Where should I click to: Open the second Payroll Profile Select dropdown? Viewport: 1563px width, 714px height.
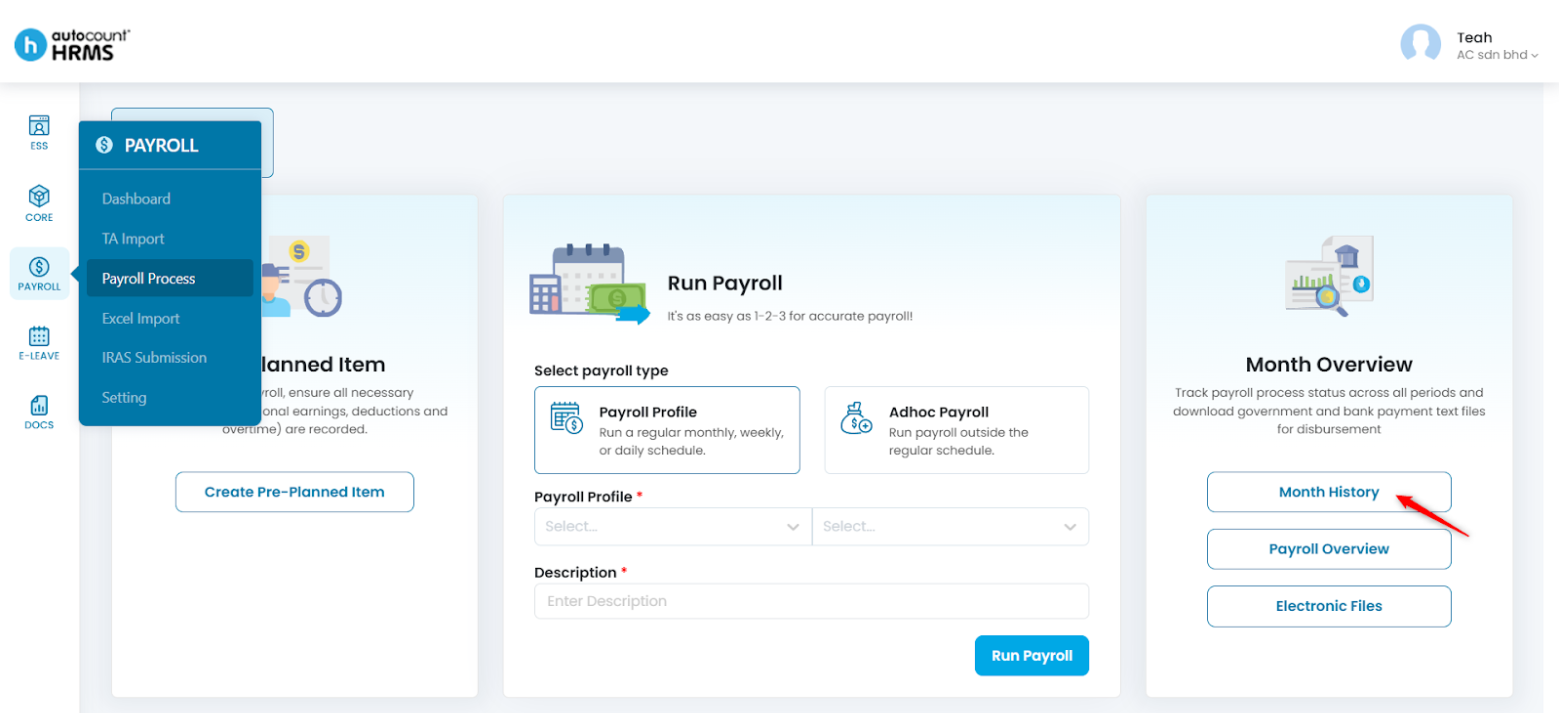[950, 526]
